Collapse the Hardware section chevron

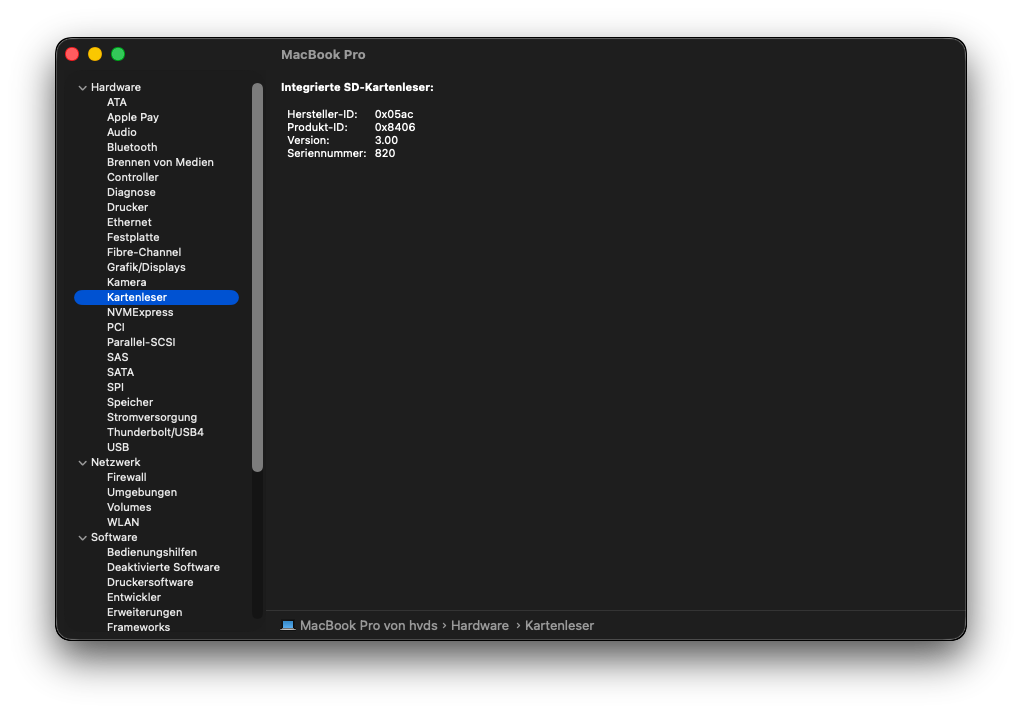[82, 87]
